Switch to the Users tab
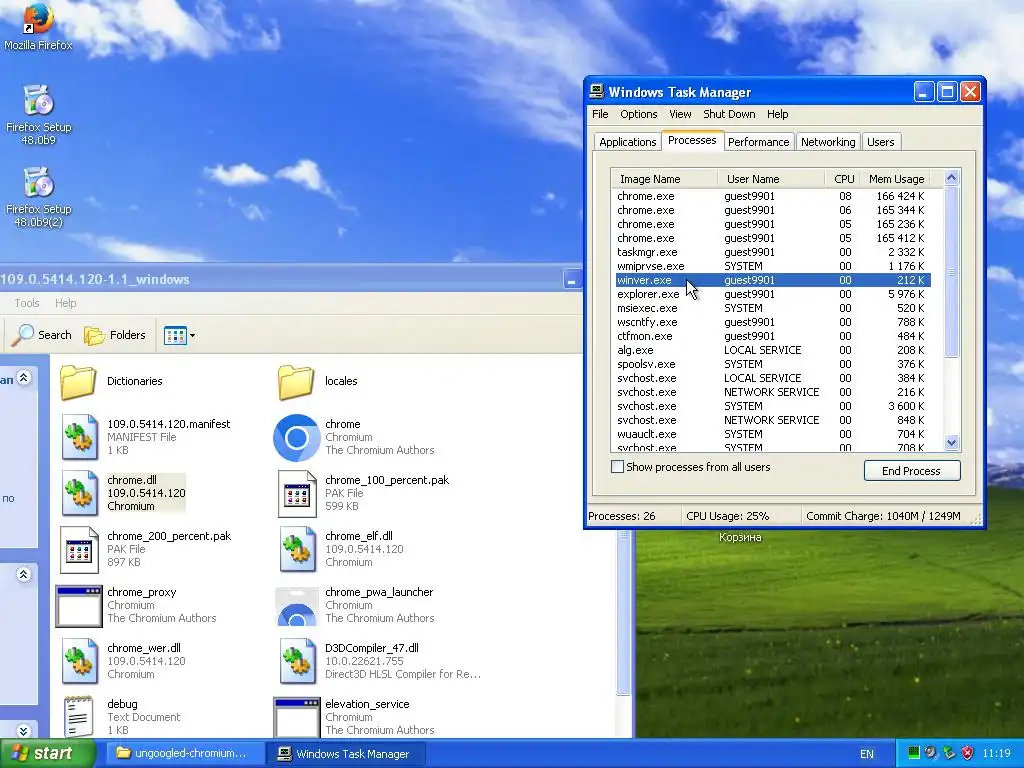 coord(880,142)
